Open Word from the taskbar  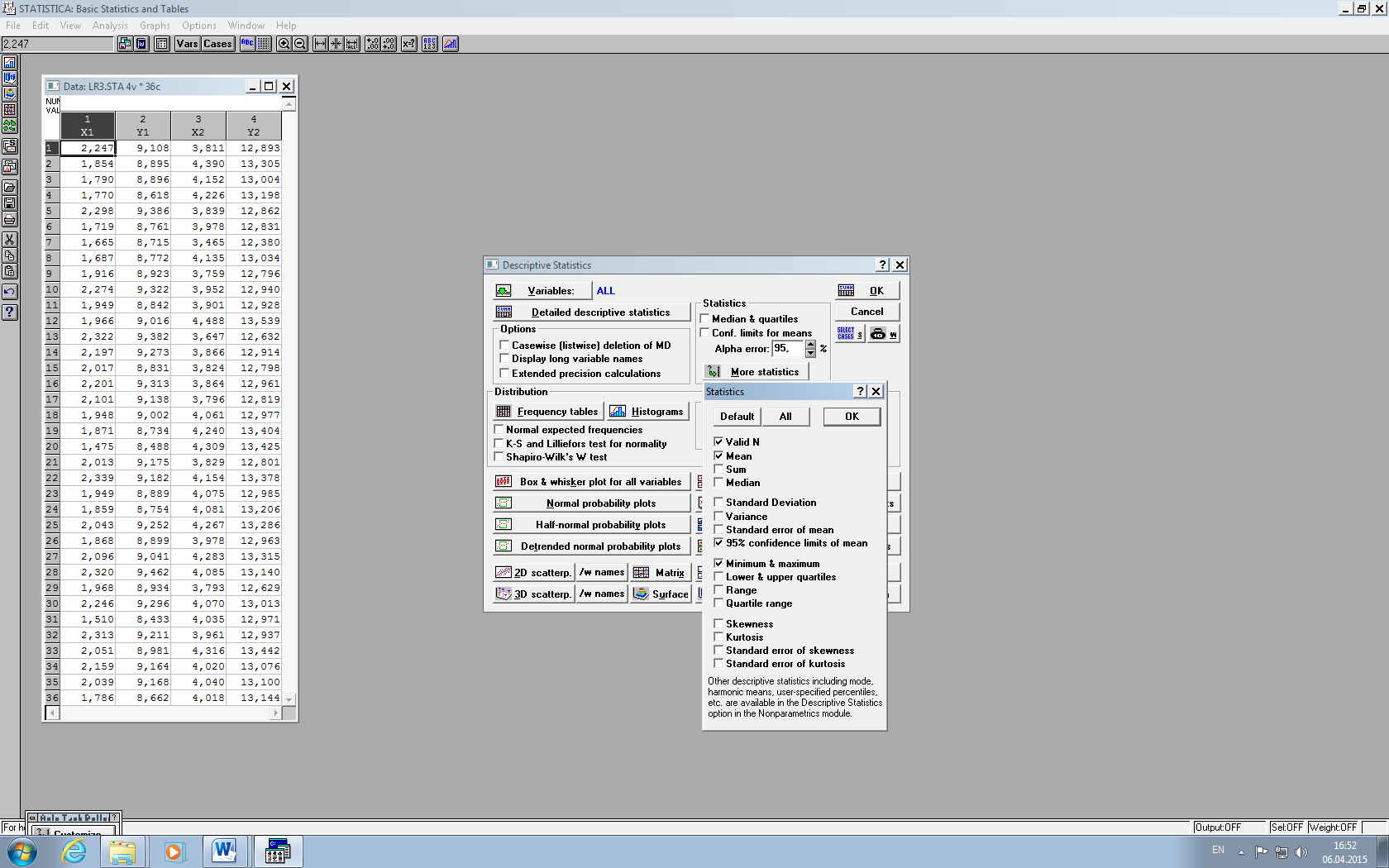pos(224,851)
